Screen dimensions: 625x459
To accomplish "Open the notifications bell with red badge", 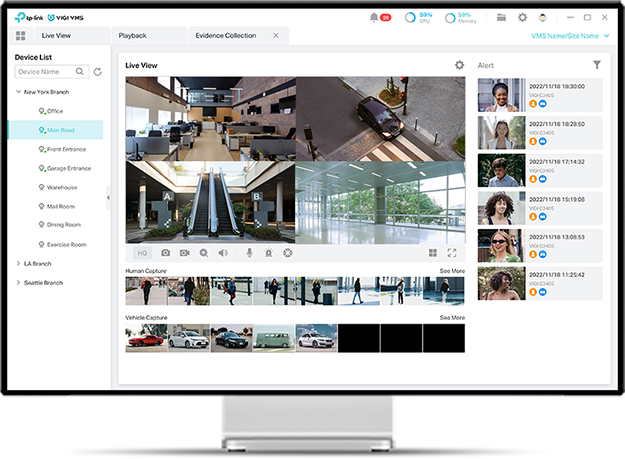I will tap(374, 17).
